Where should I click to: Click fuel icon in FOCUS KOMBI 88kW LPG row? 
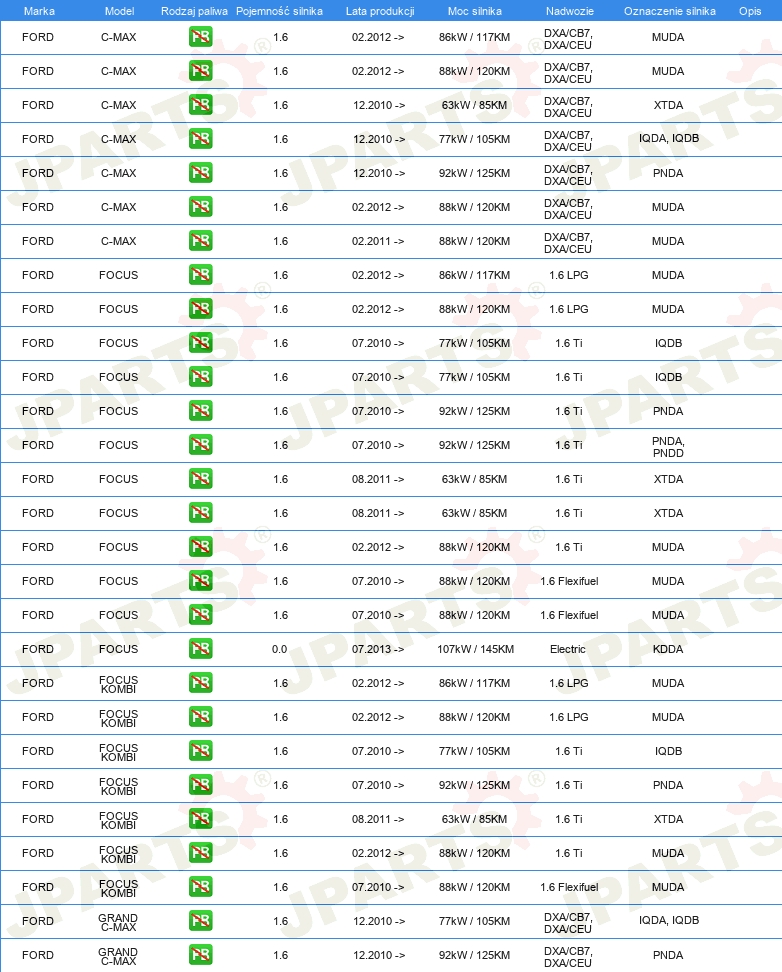pyautogui.click(x=200, y=717)
